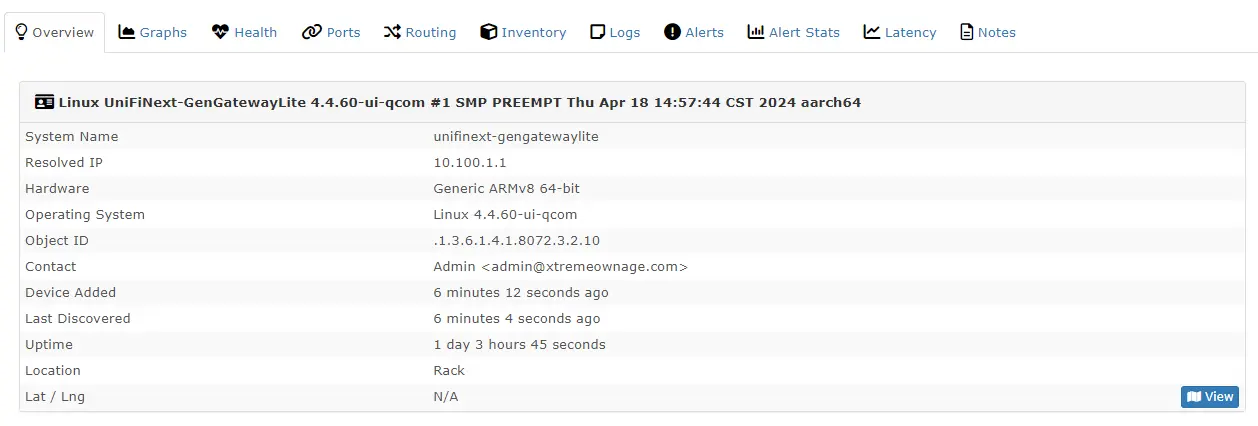The height and width of the screenshot is (426, 1258).
Task: Click the chain link icon beside Ports
Action: 312,32
